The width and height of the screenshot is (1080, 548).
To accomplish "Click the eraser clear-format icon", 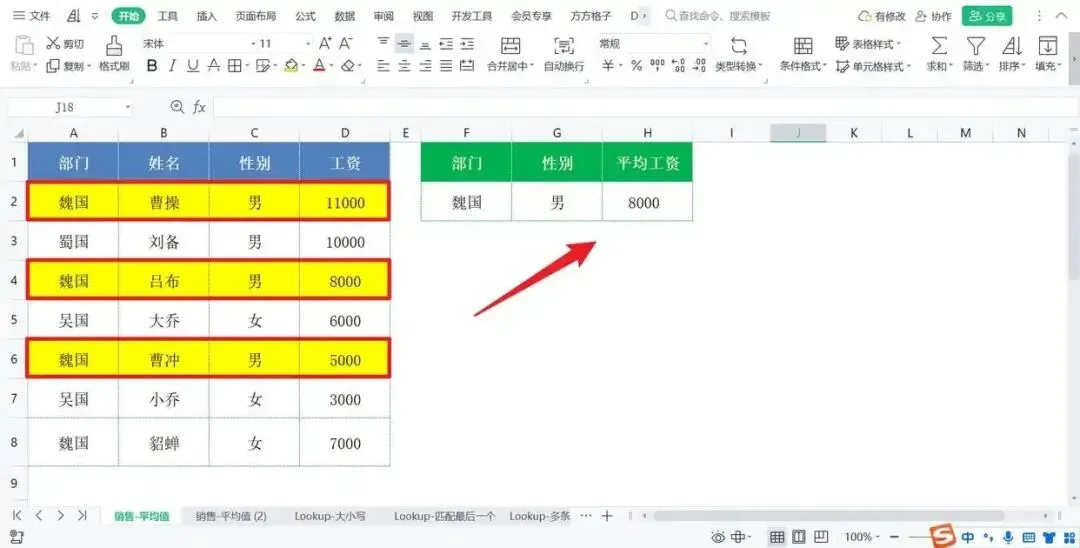I will point(348,65).
